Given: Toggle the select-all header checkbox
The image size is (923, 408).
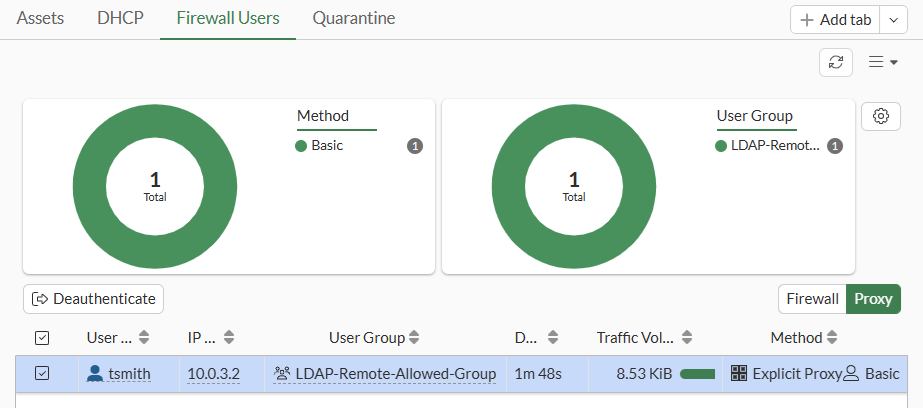Looking at the screenshot, I should click(42, 338).
